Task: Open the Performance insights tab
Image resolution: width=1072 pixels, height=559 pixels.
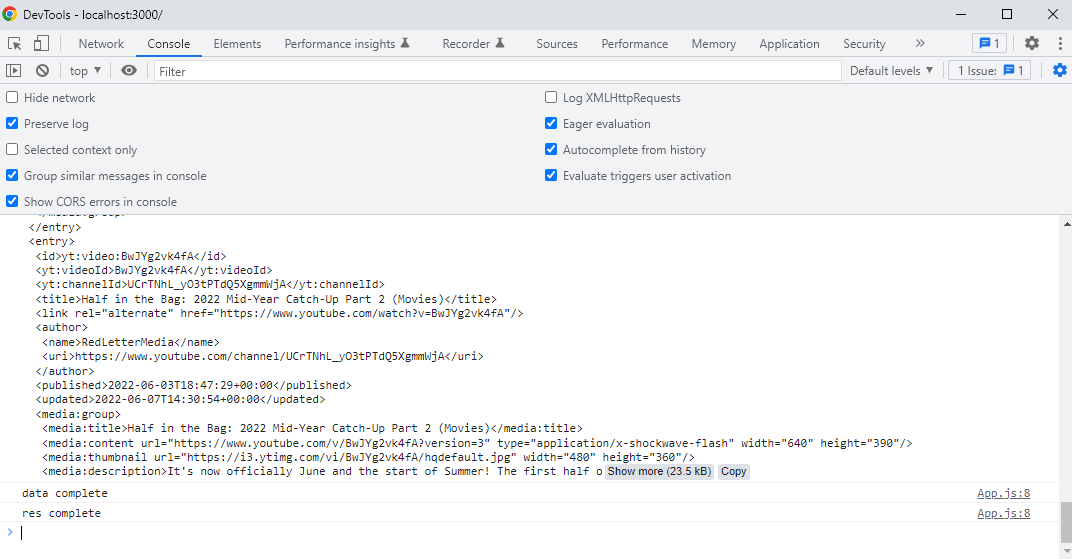Action: (347, 44)
